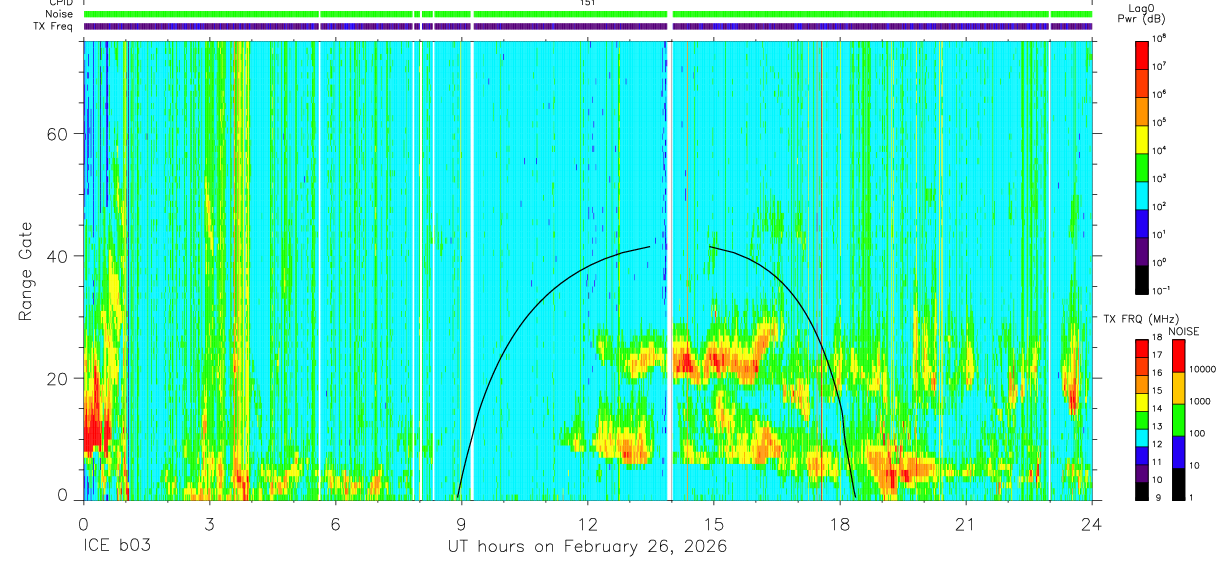Click the 'Range Gate' y-axis label
This screenshot has width=1228, height=567.
tap(24, 271)
